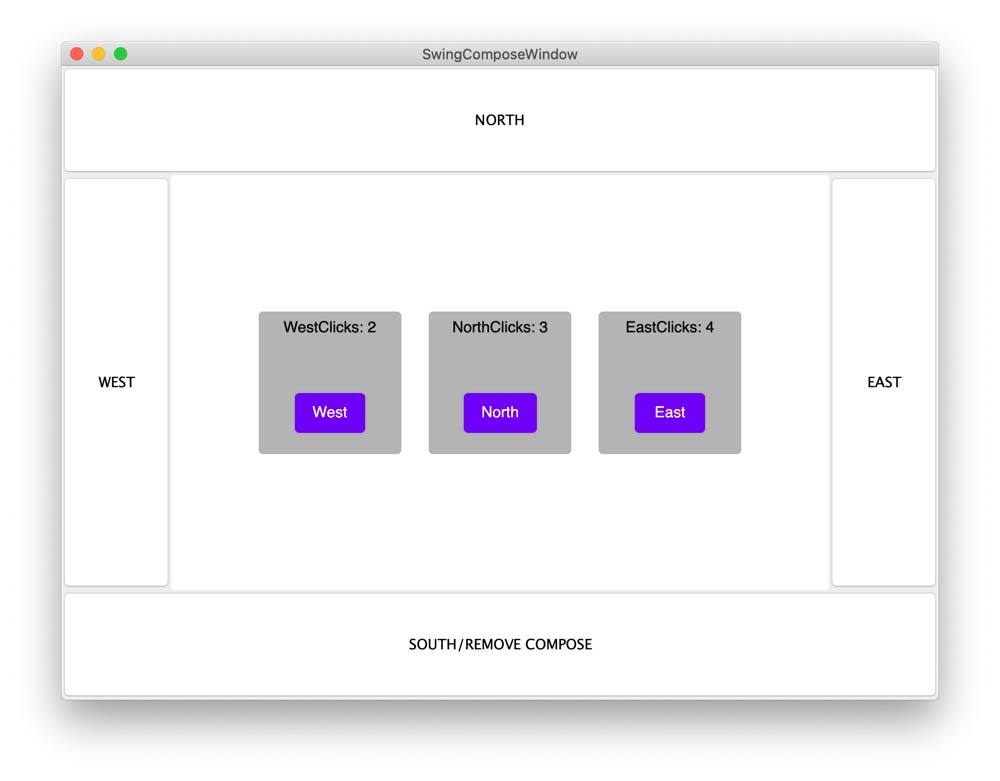Click the North button

tap(500, 412)
